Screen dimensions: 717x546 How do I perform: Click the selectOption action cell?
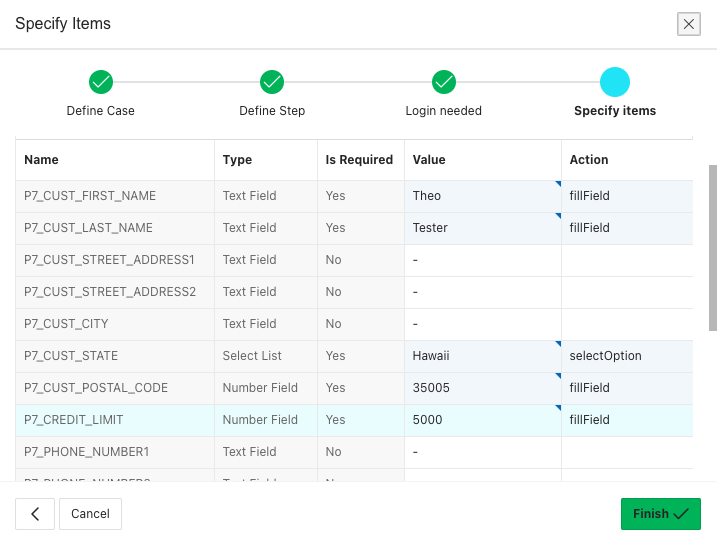tap(627, 356)
